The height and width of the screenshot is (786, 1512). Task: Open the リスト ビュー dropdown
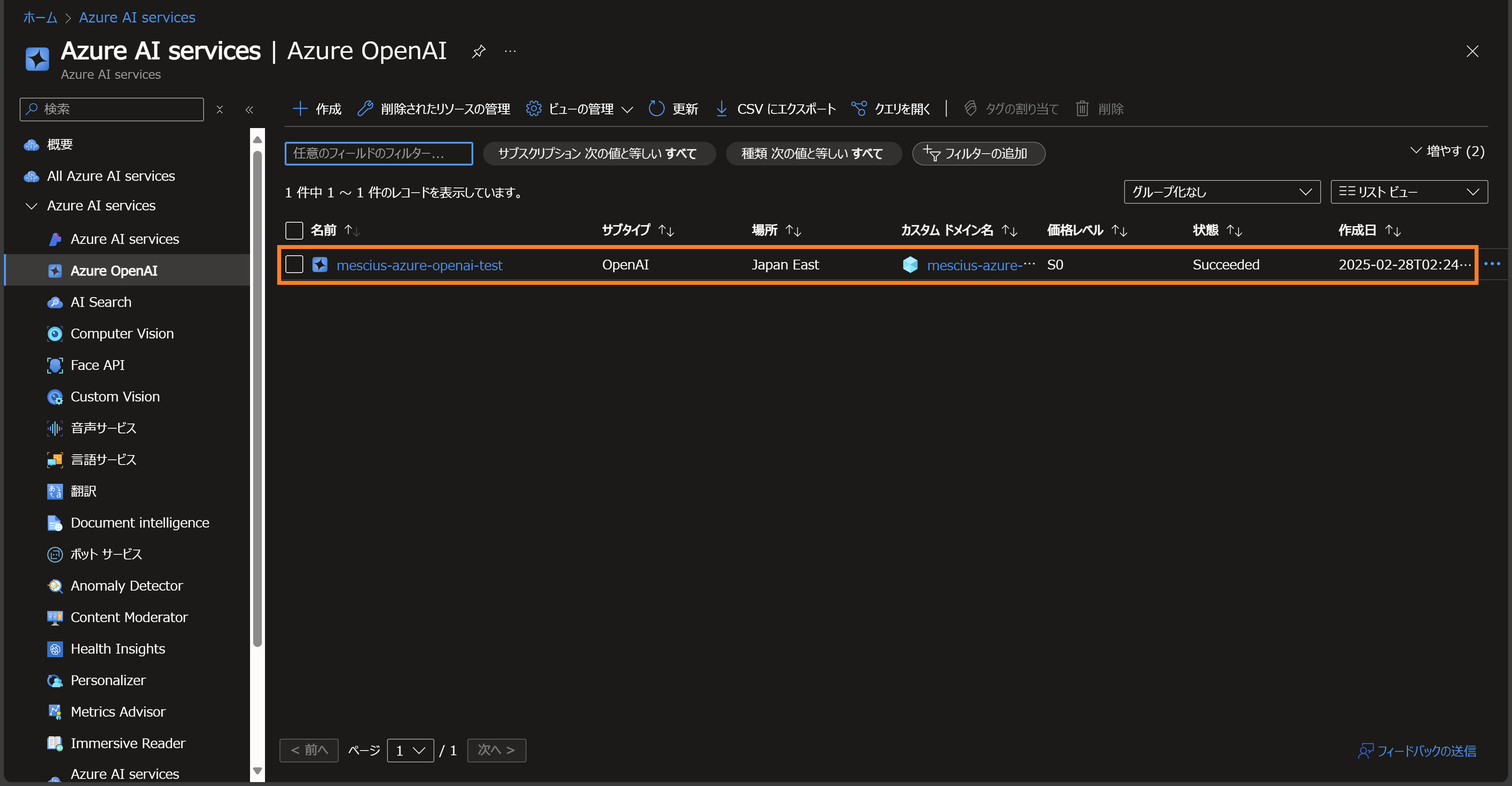1409,191
